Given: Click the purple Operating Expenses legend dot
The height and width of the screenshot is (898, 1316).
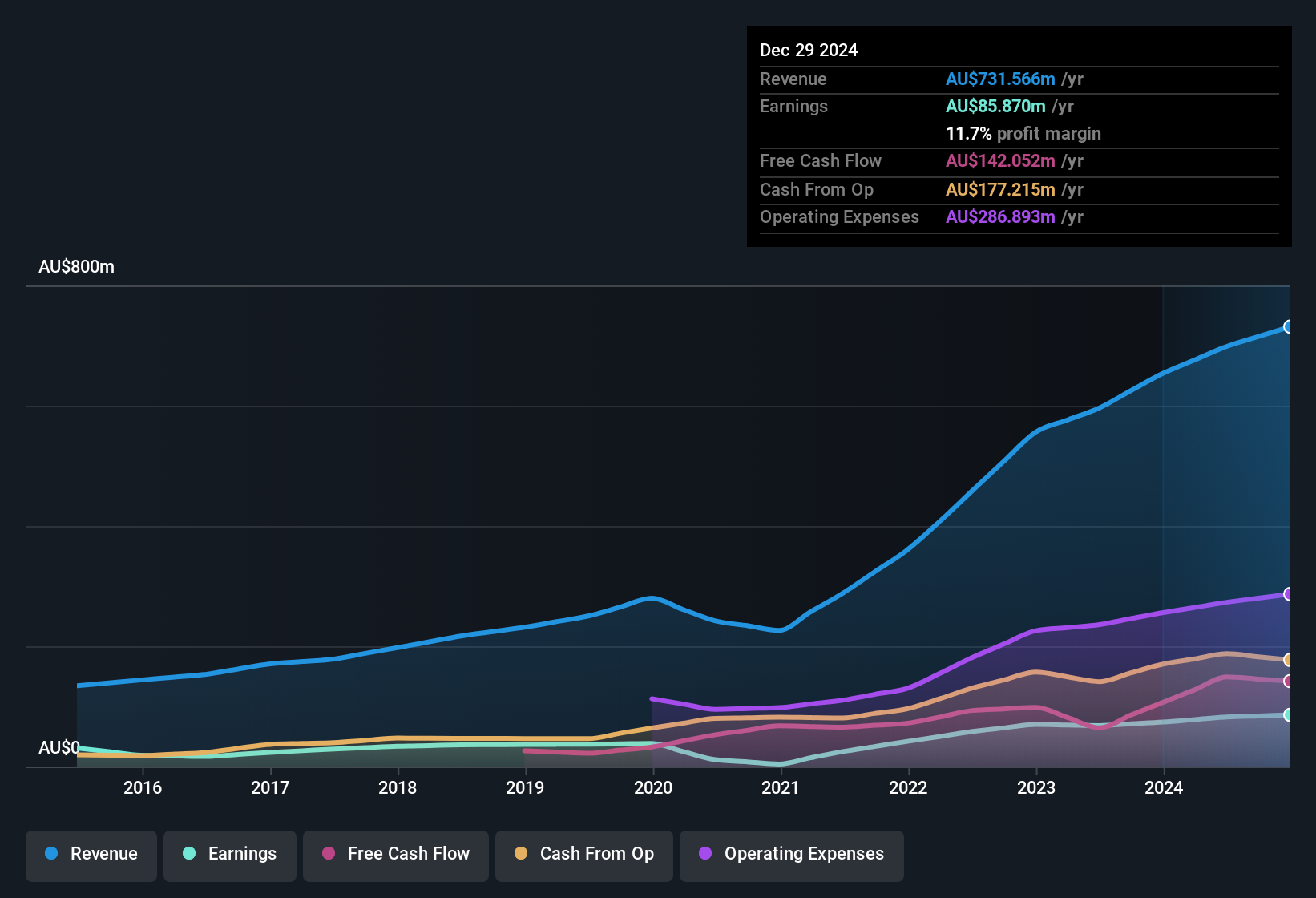Looking at the screenshot, I should point(704,854).
